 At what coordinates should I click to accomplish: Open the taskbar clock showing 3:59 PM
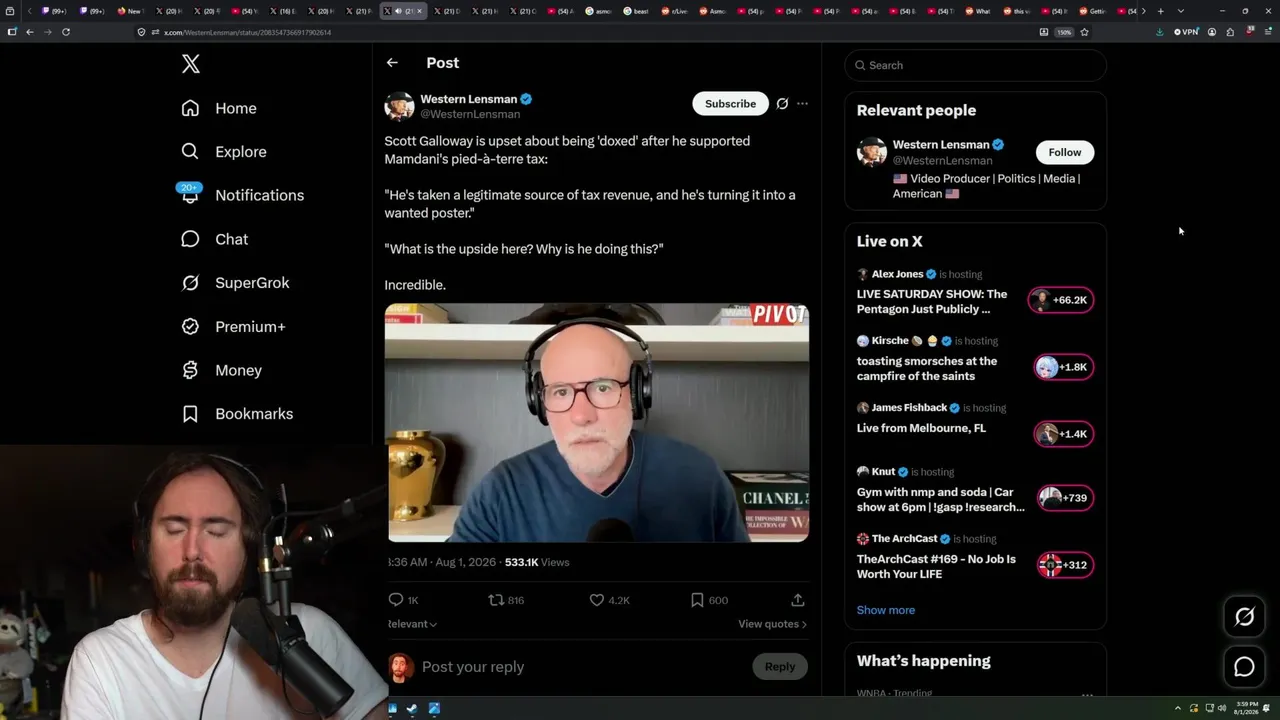pos(1248,709)
